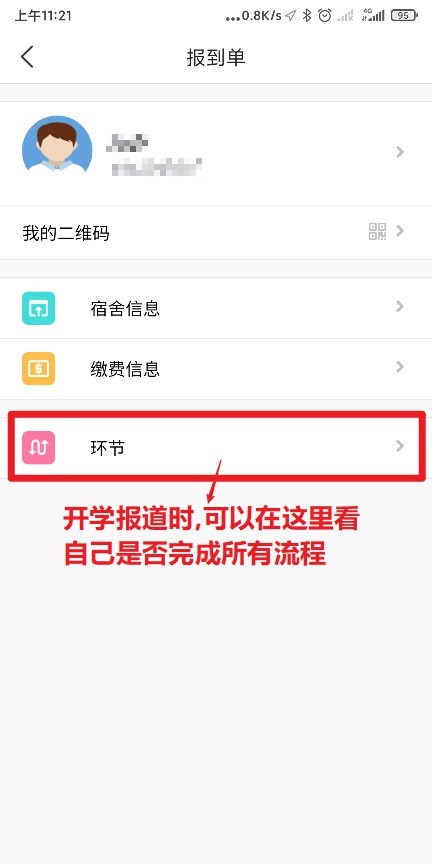Tap the pink 环节 icon
The image size is (432, 864).
tap(39, 447)
